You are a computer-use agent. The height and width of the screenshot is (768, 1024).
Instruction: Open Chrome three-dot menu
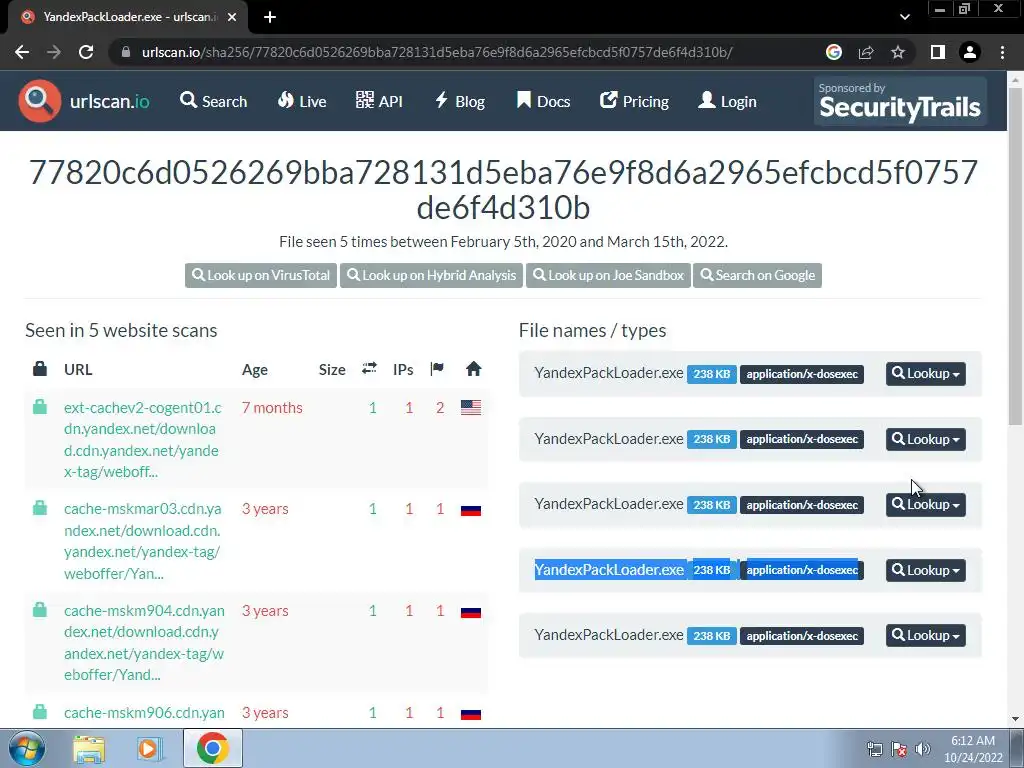click(1002, 52)
